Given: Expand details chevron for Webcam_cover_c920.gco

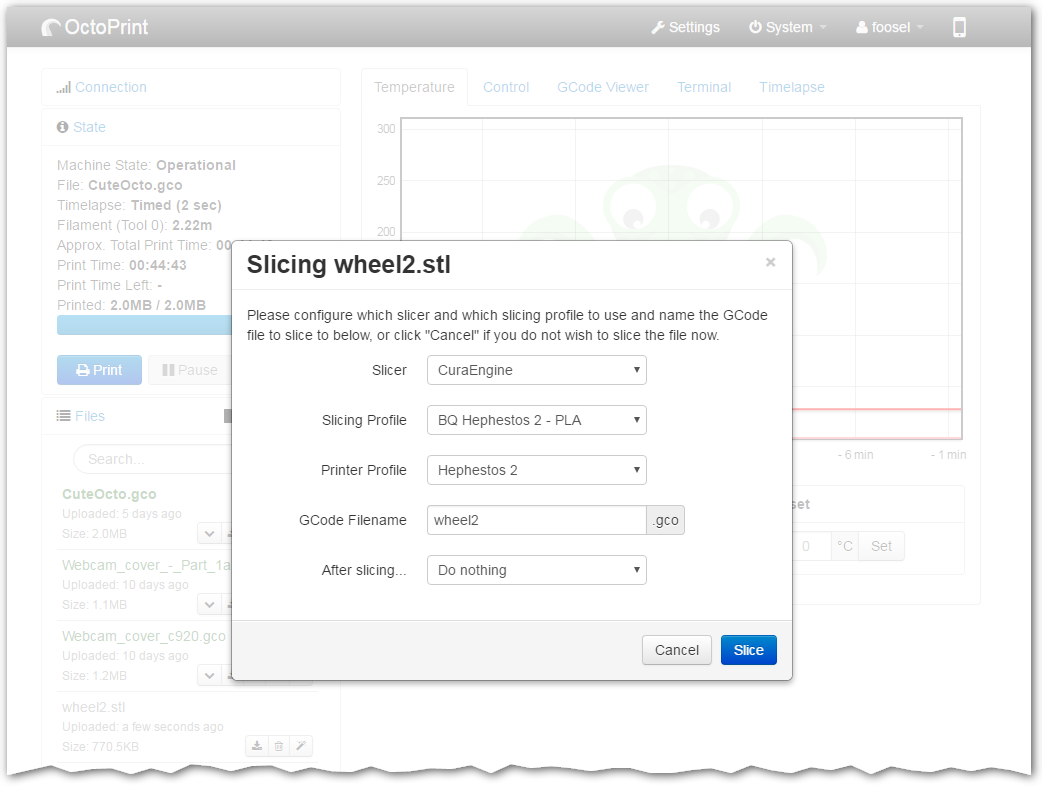Looking at the screenshot, I should (x=209, y=675).
